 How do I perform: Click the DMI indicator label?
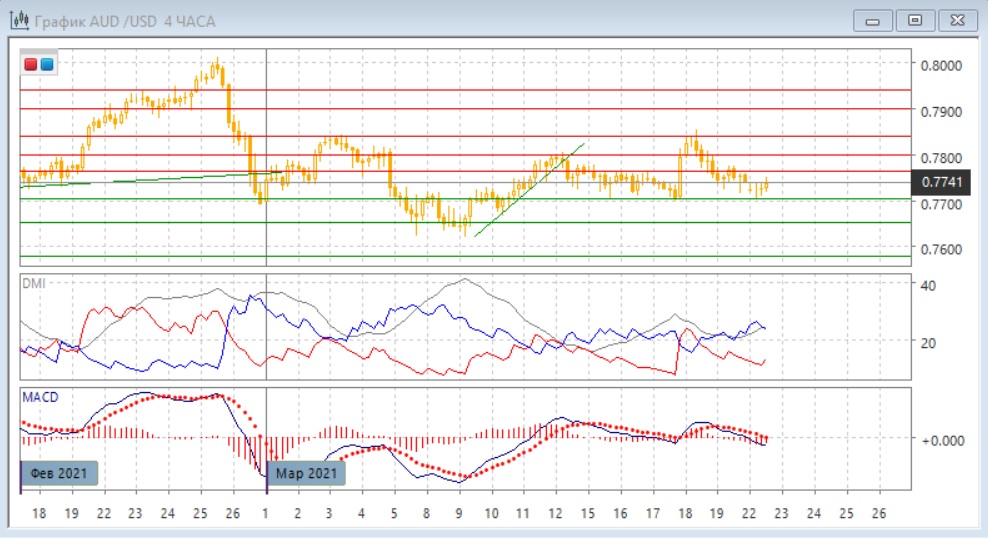click(x=34, y=283)
